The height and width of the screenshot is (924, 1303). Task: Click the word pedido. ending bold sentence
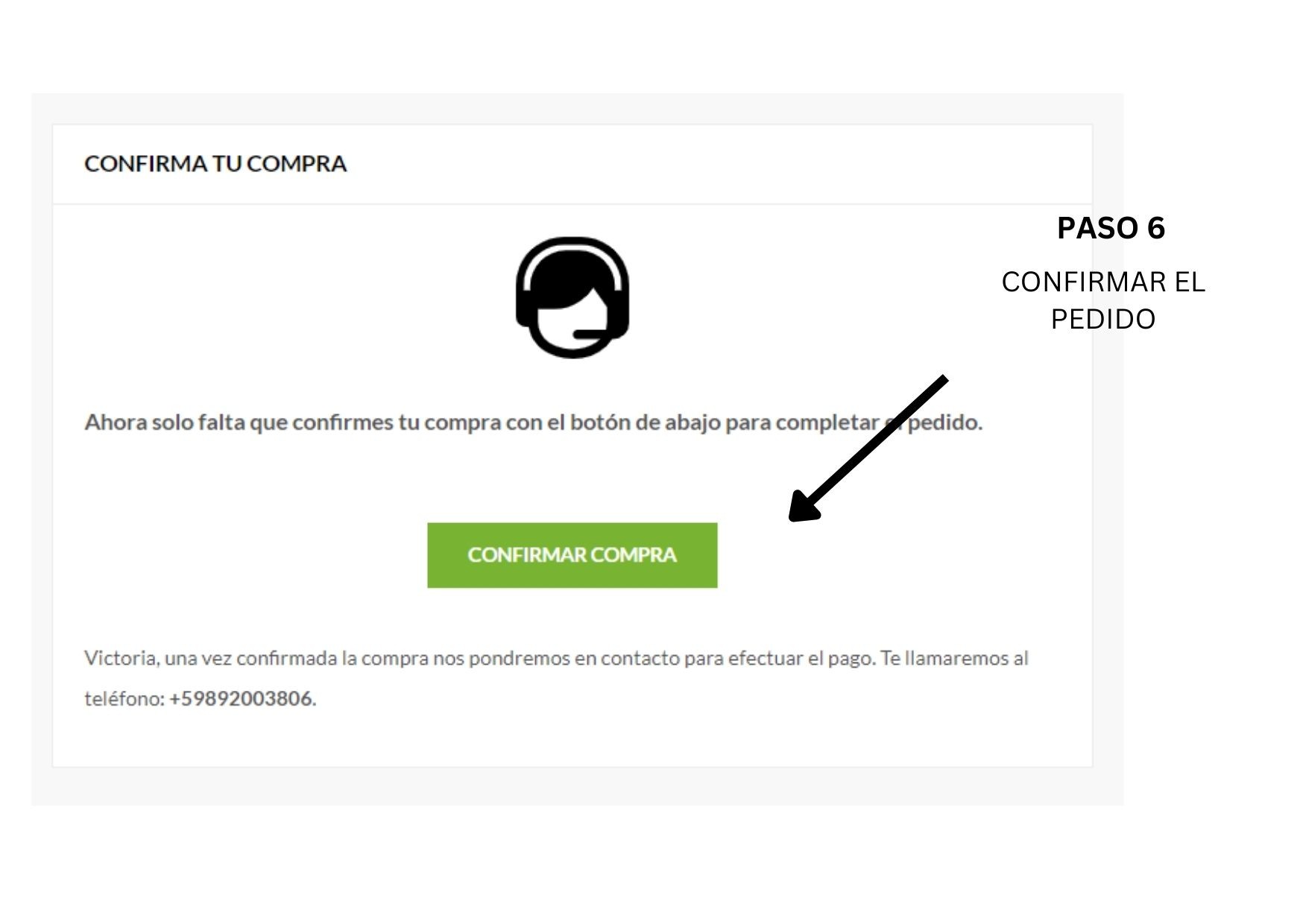coord(944,423)
